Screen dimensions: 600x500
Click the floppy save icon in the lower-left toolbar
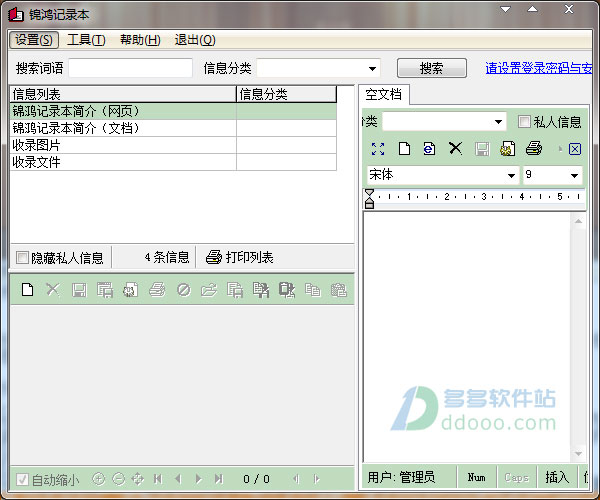(x=79, y=290)
